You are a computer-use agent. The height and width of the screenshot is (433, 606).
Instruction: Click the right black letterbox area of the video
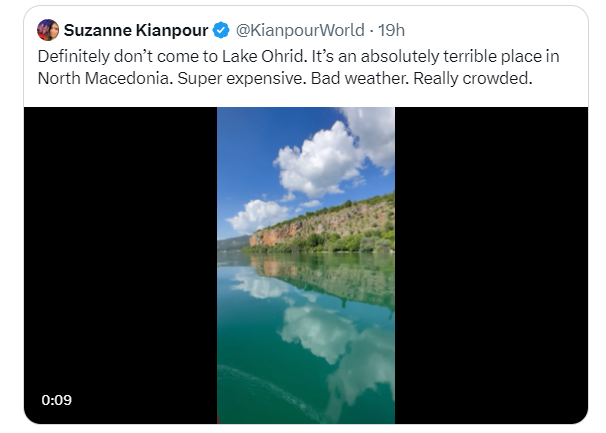coord(491,265)
